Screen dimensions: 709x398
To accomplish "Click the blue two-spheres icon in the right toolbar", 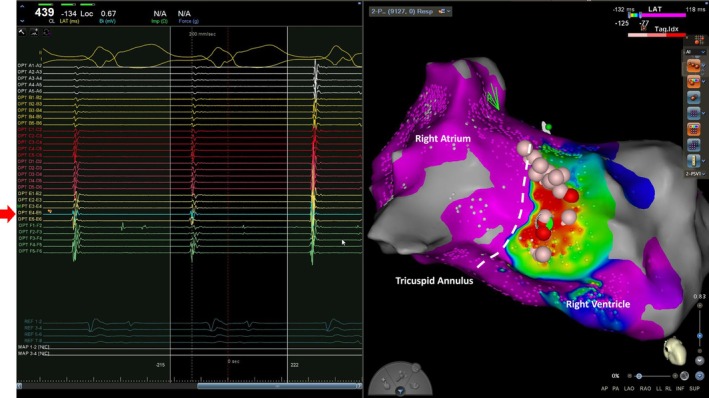I will tap(693, 97).
